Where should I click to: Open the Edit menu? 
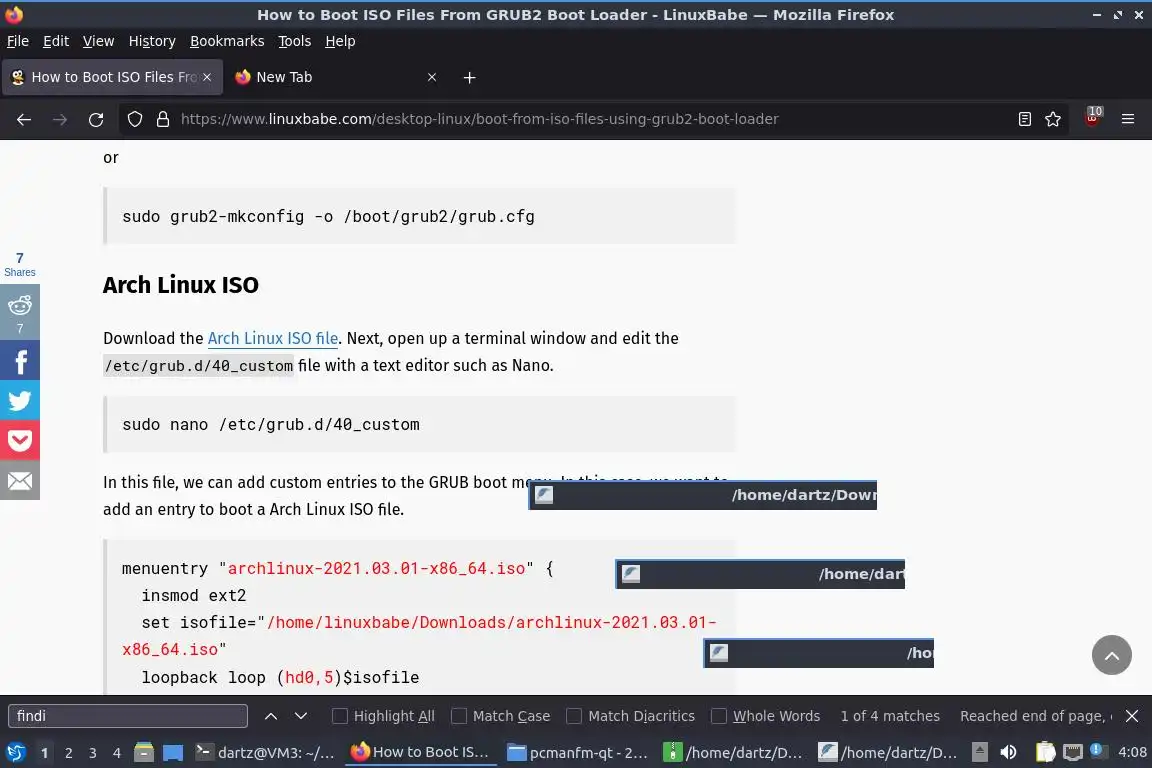click(56, 41)
